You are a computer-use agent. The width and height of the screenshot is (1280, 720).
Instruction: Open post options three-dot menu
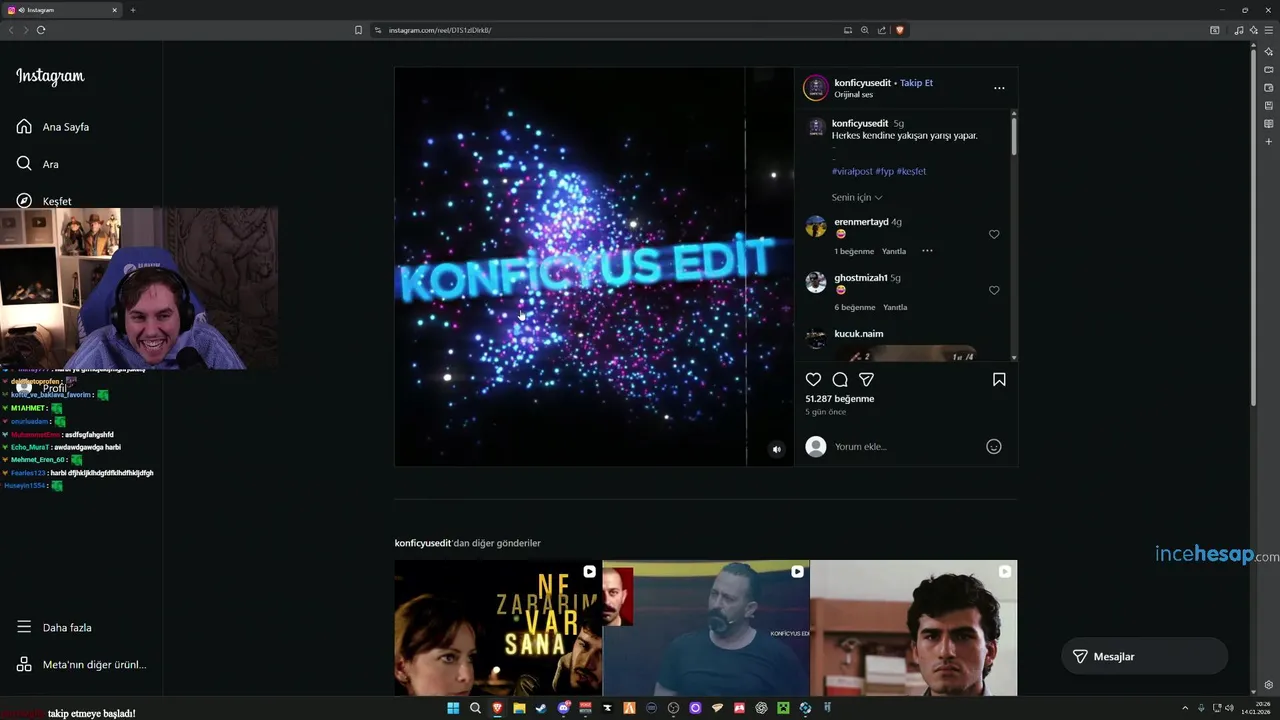click(x=999, y=88)
